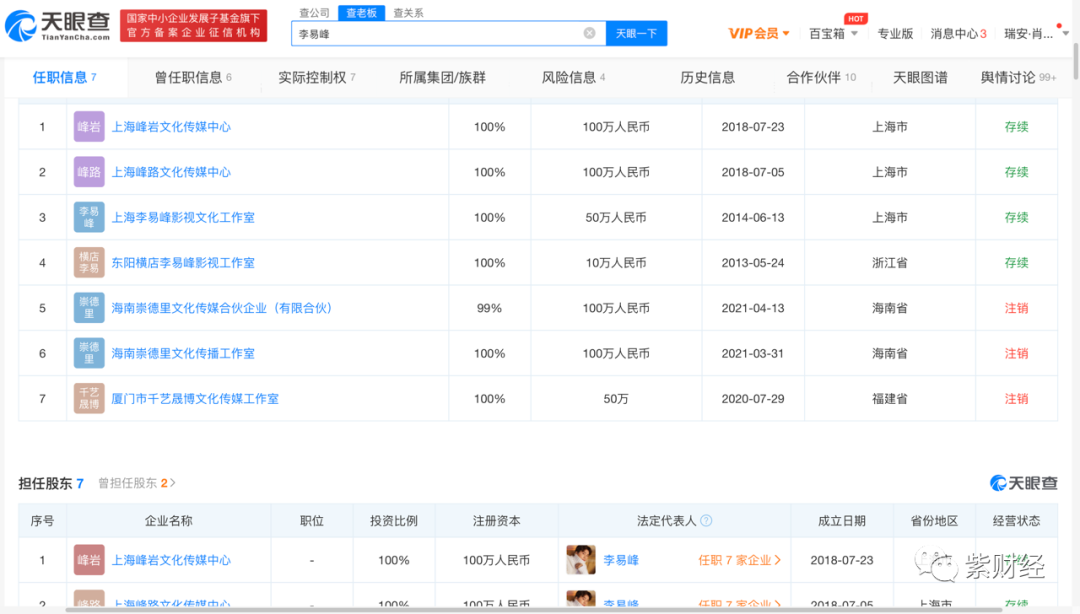Click the 崇德里 avatar in row 5
The height and width of the screenshot is (614, 1080).
click(x=88, y=307)
